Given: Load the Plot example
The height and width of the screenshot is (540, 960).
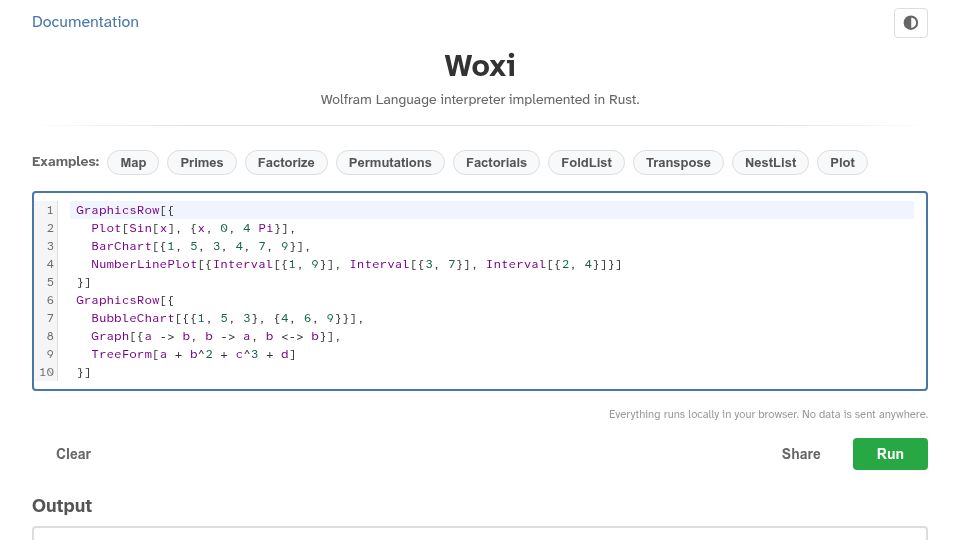Looking at the screenshot, I should pyautogui.click(x=842, y=163).
